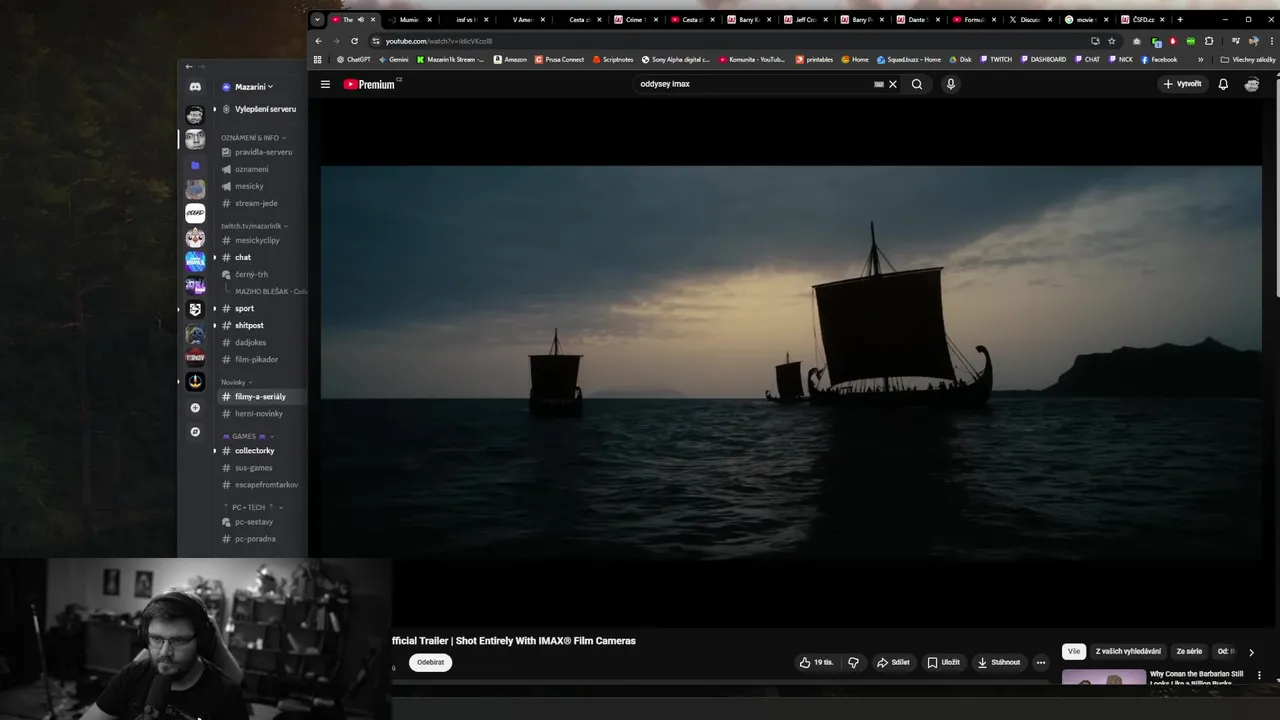Show hidden bookmarks overflow chevron
Screen dimensions: 1280x720
click(1200, 59)
